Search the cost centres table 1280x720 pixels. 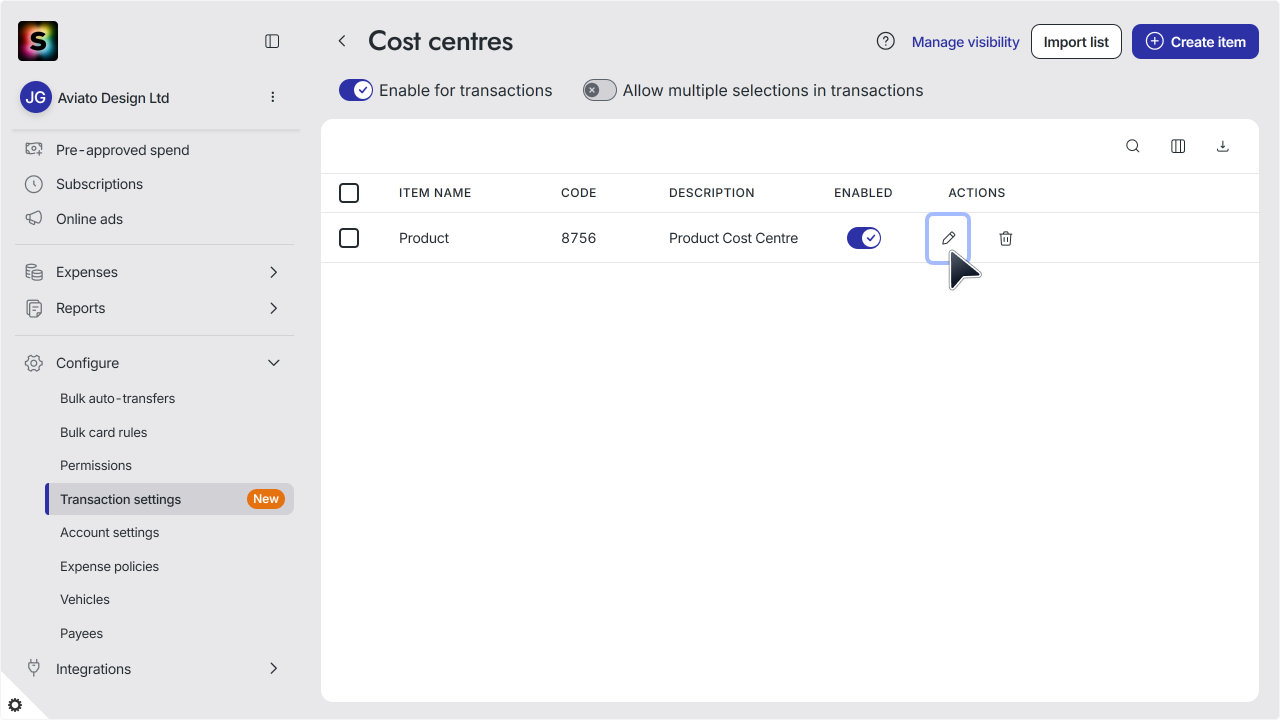1133,146
